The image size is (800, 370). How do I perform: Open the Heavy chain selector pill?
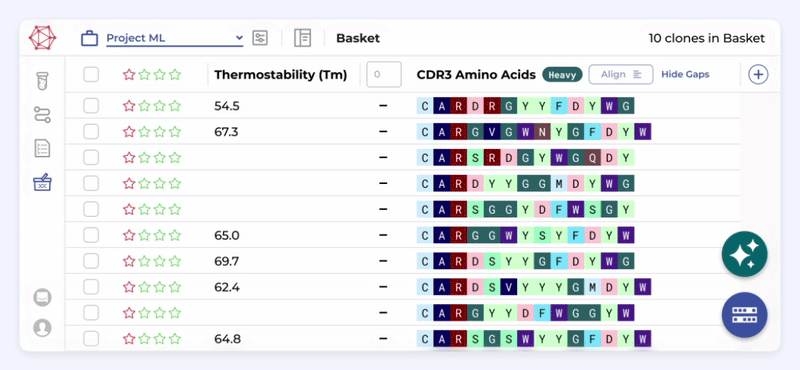(562, 75)
